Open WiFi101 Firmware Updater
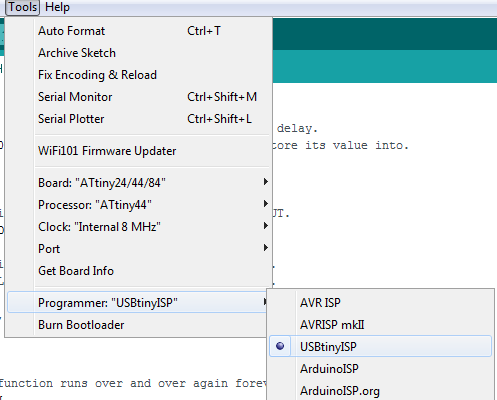This screenshot has width=497, height=400. click(x=138, y=151)
